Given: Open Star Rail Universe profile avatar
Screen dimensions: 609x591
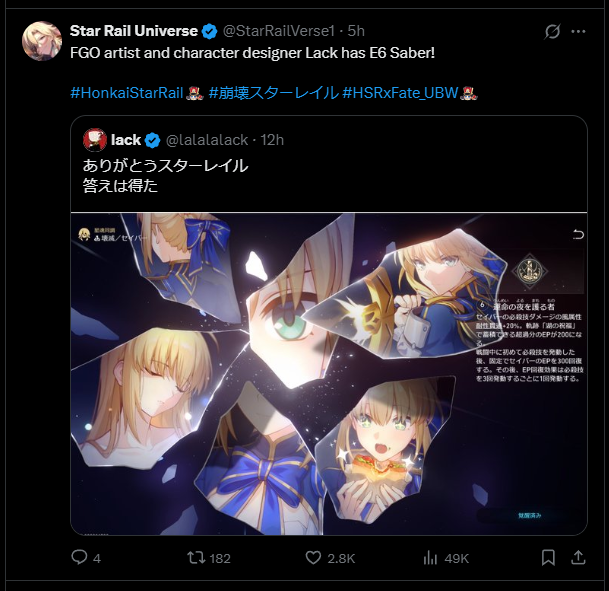Looking at the screenshot, I should (42, 41).
